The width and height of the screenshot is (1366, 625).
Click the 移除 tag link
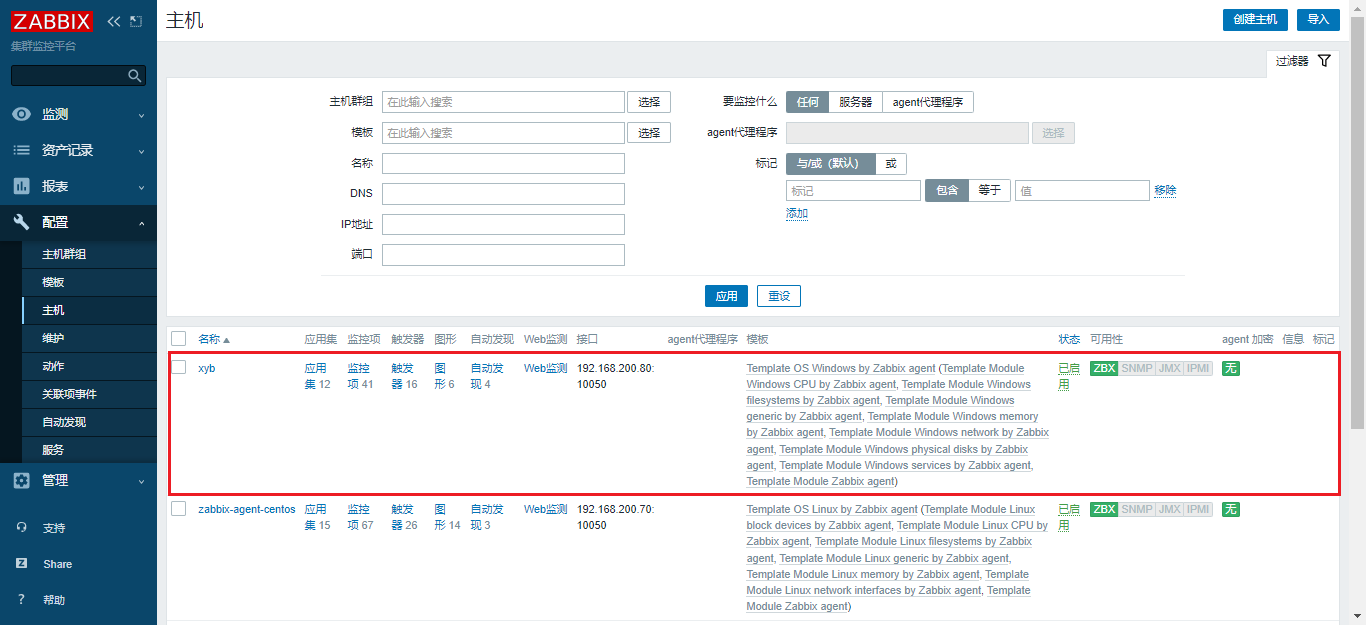(1165, 190)
